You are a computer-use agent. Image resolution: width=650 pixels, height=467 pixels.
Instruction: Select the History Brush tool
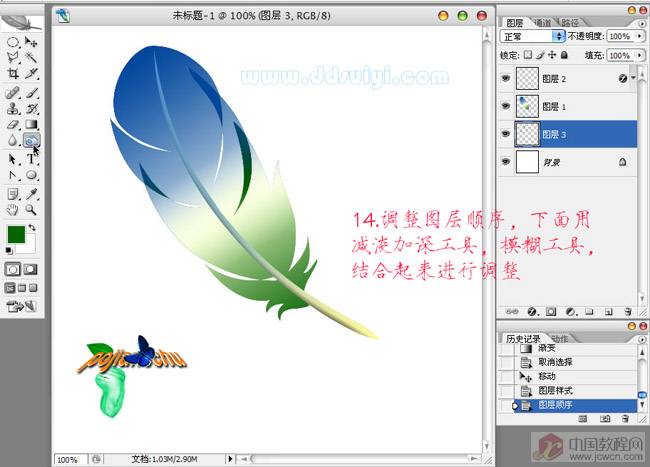click(31, 109)
